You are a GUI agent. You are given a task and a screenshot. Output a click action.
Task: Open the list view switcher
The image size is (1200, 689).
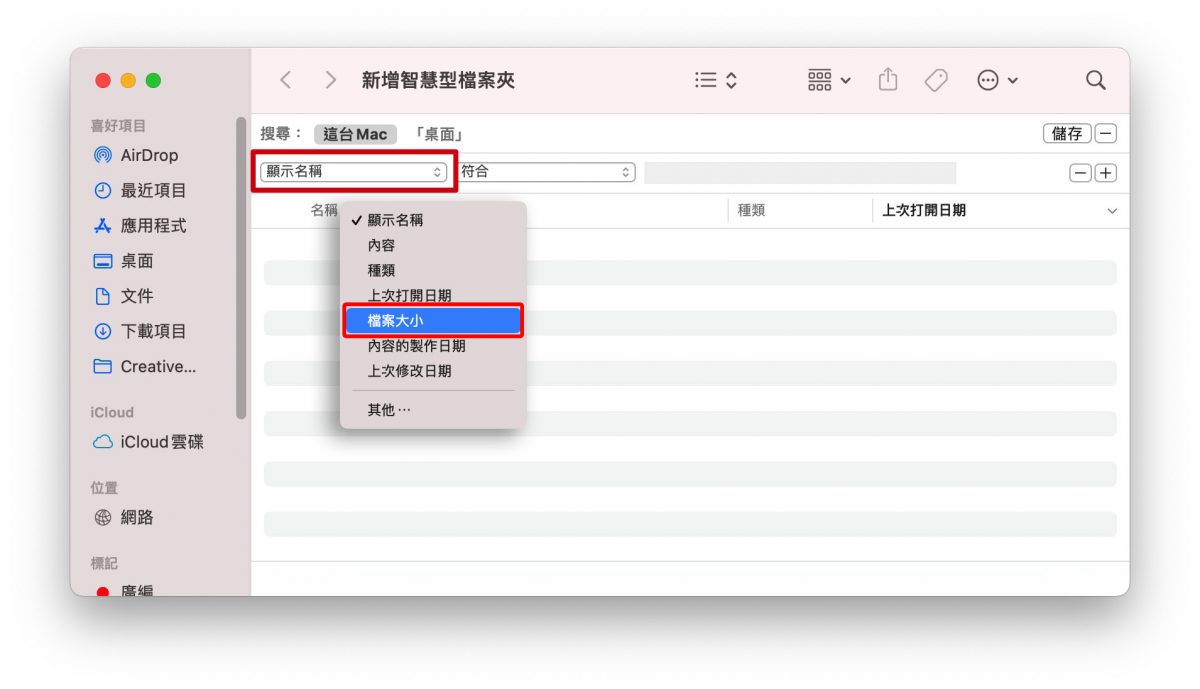716,81
